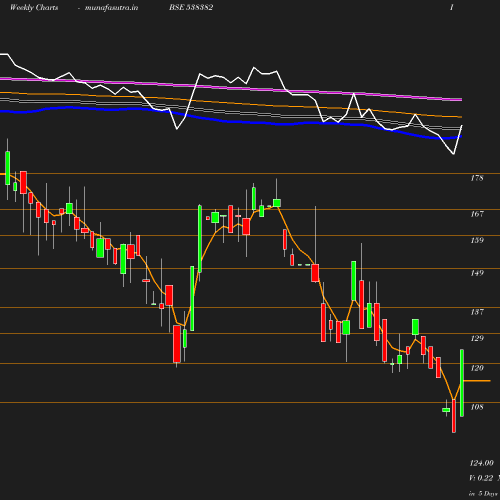This screenshot has width=500, height=500.
Task: Click the last tall green candlestick
Action: [x=462, y=383]
